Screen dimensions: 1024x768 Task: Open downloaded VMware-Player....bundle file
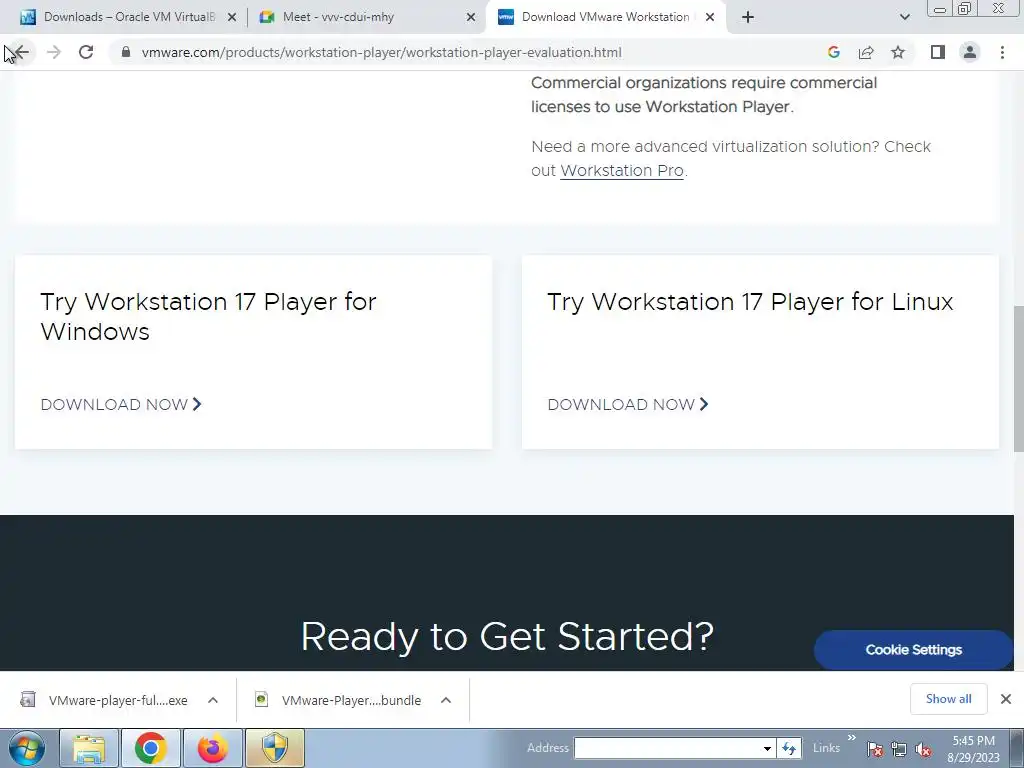click(340, 700)
